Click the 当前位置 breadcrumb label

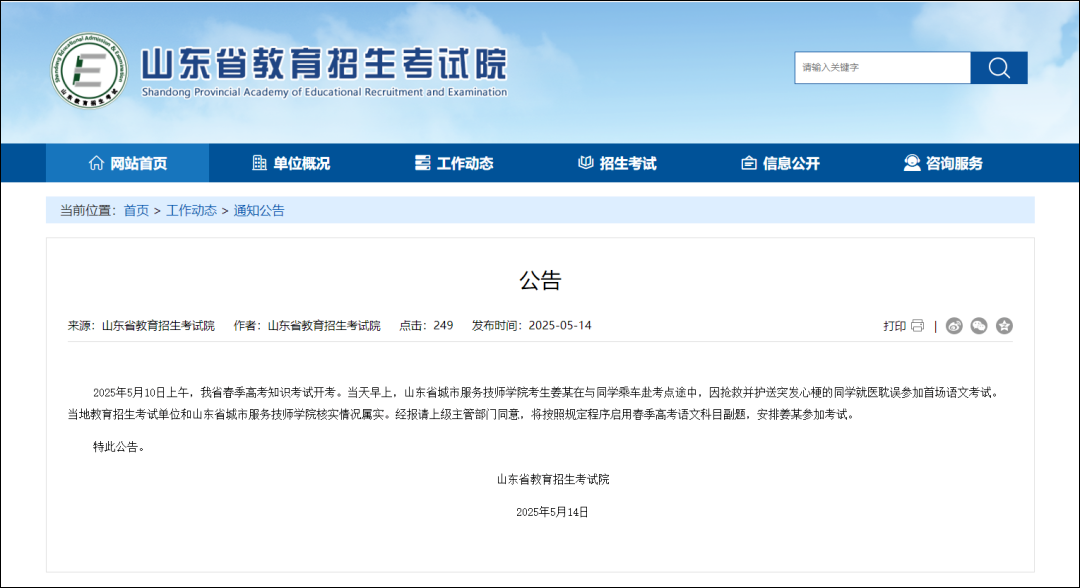pyautogui.click(x=88, y=211)
